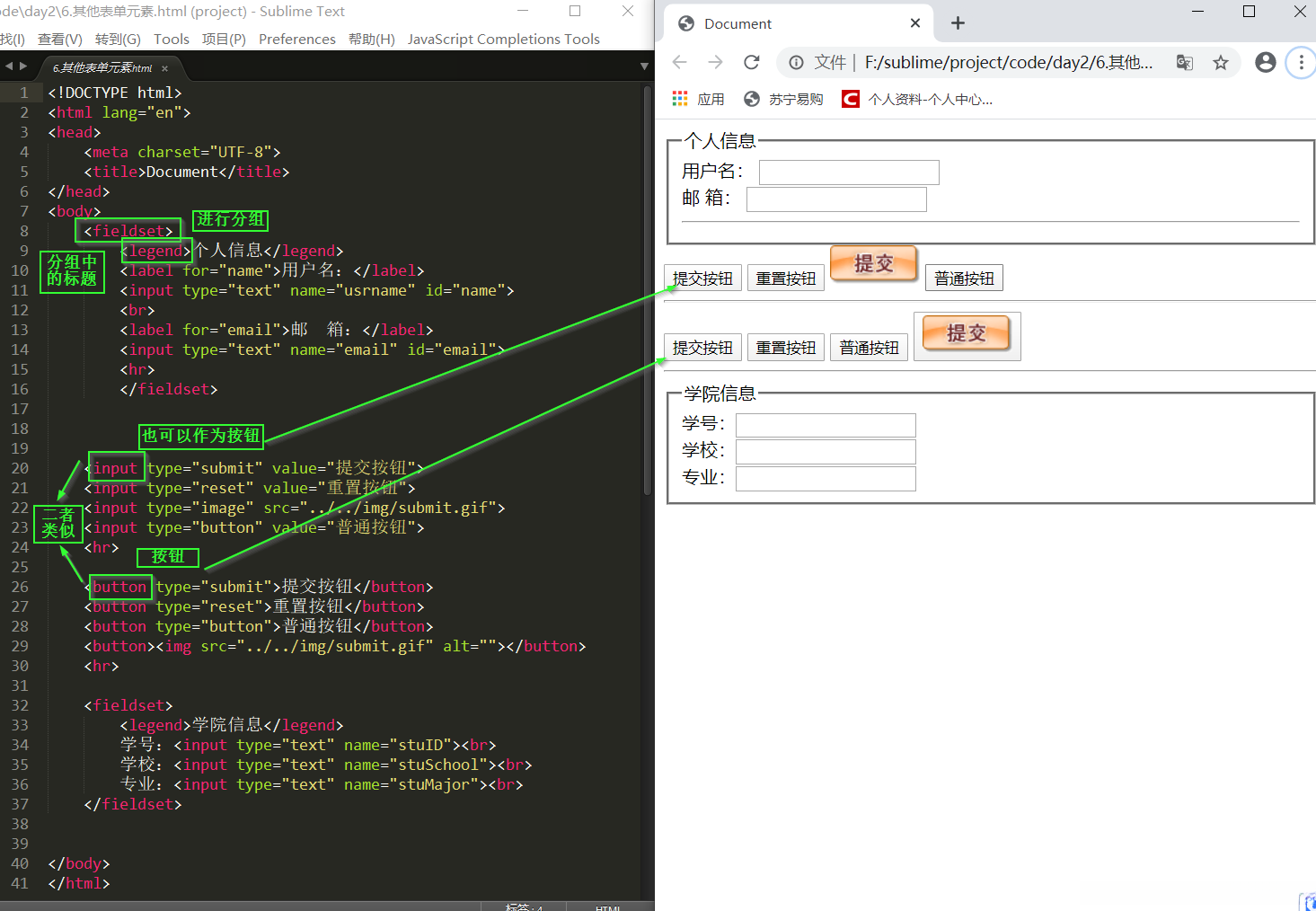
Task: Click the 学号 text input
Action: click(826, 425)
